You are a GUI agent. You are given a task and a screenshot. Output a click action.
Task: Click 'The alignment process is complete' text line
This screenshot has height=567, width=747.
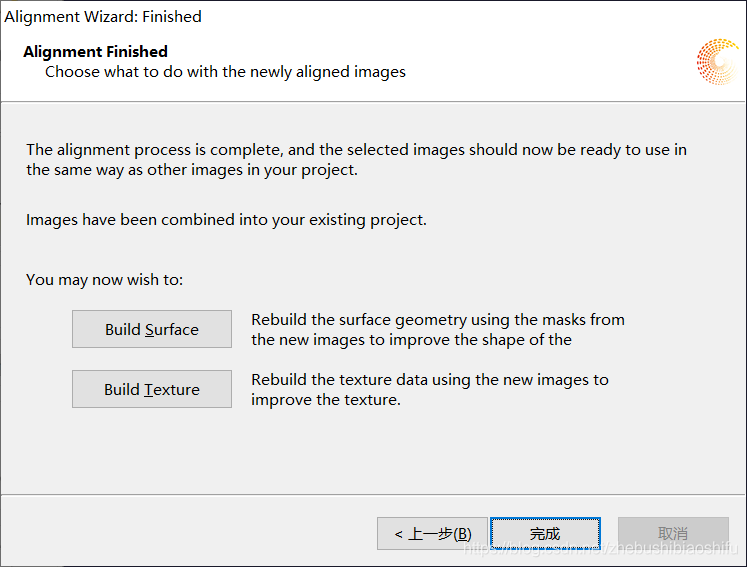click(356, 150)
